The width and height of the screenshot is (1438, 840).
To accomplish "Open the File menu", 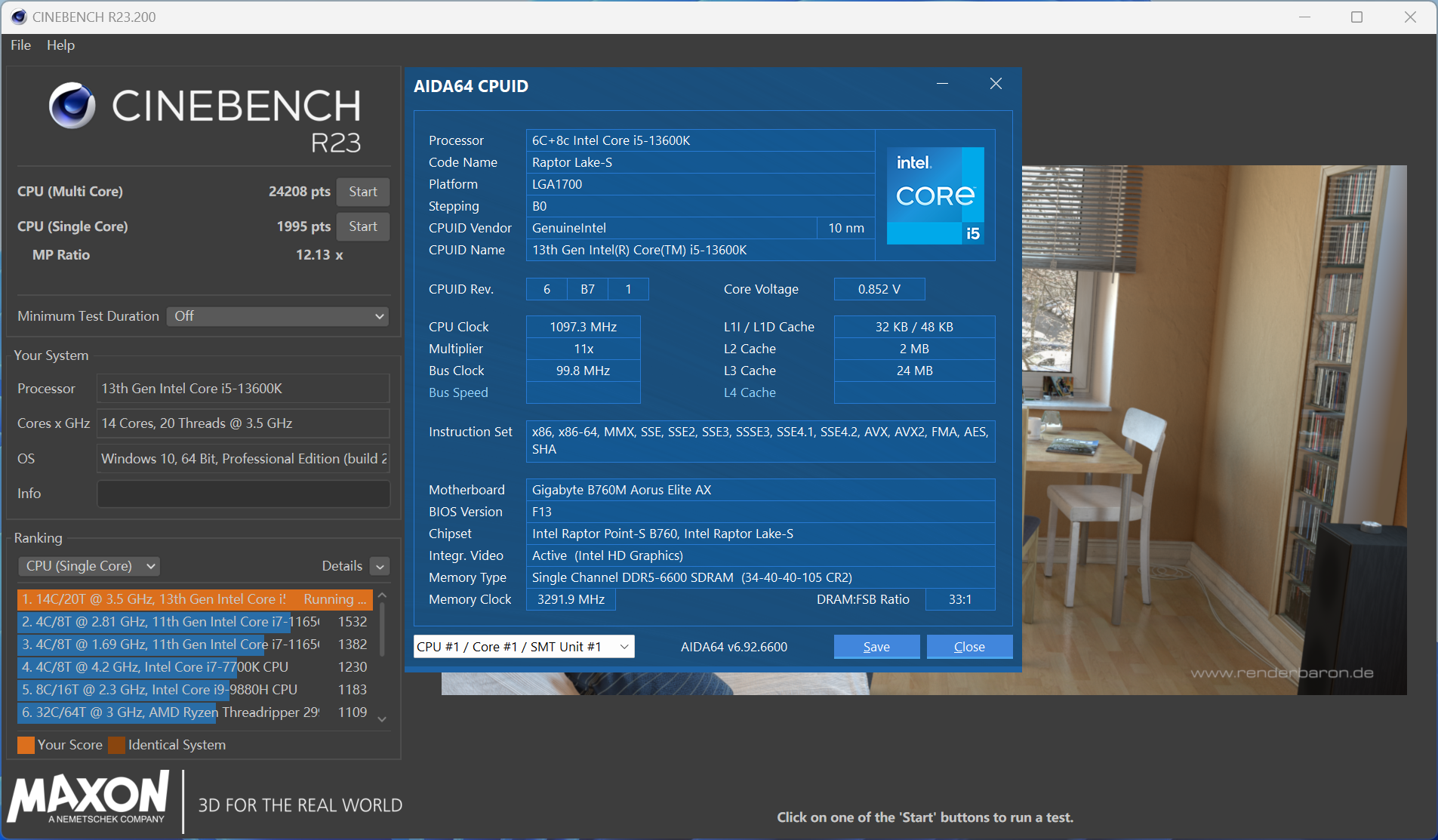I will pos(20,45).
